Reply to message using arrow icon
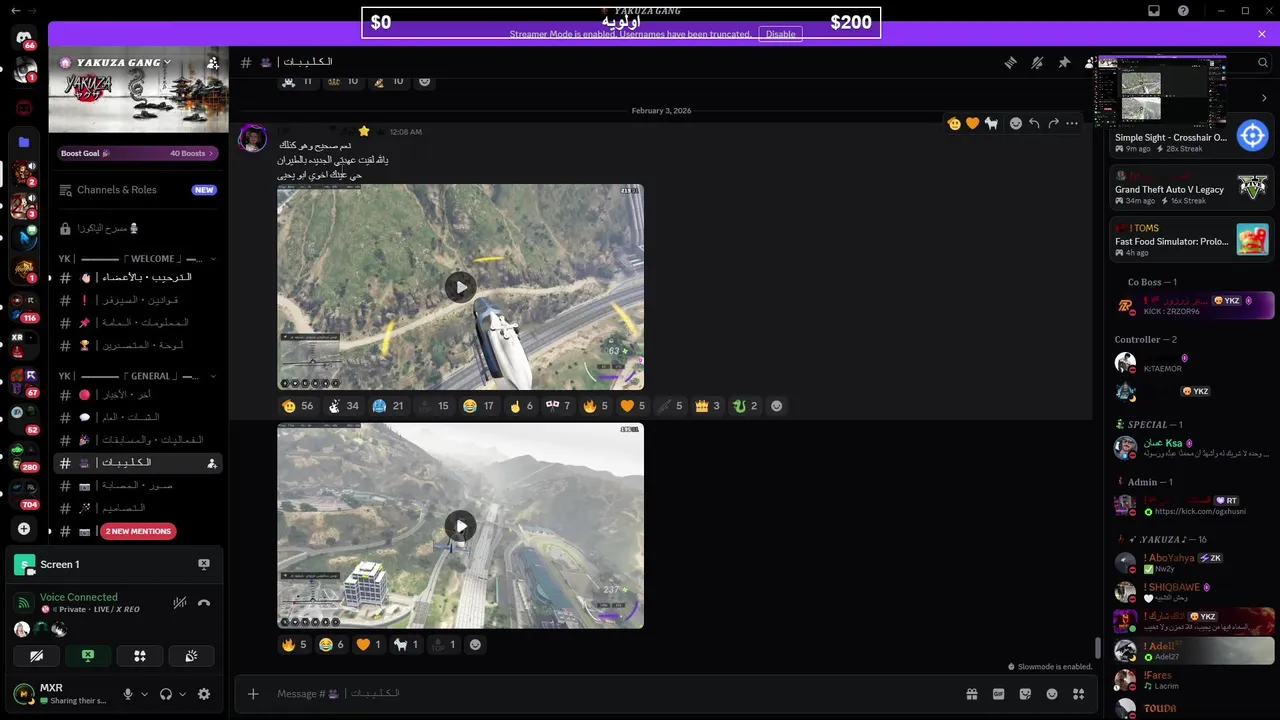 tap(1034, 124)
